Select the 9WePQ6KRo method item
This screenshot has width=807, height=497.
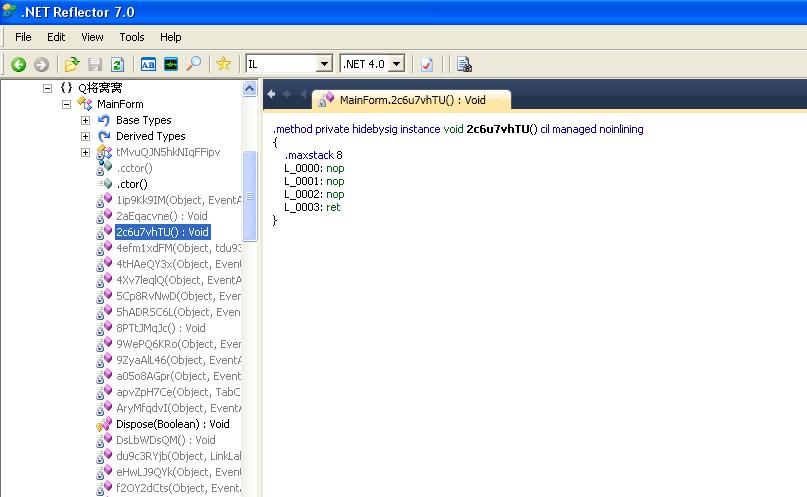click(x=178, y=344)
